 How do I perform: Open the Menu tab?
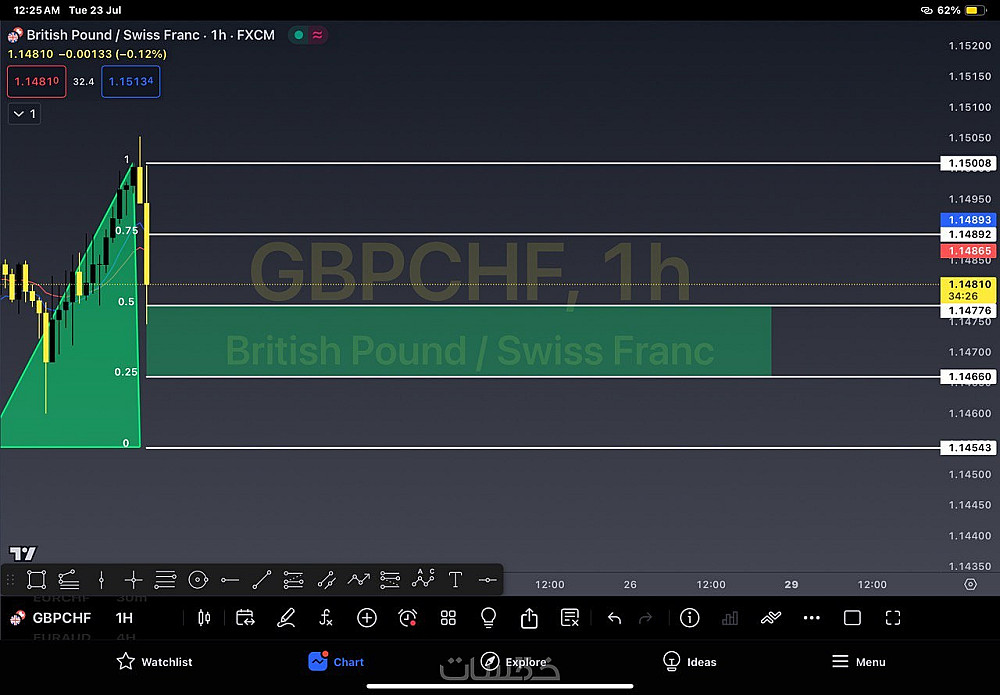858,662
